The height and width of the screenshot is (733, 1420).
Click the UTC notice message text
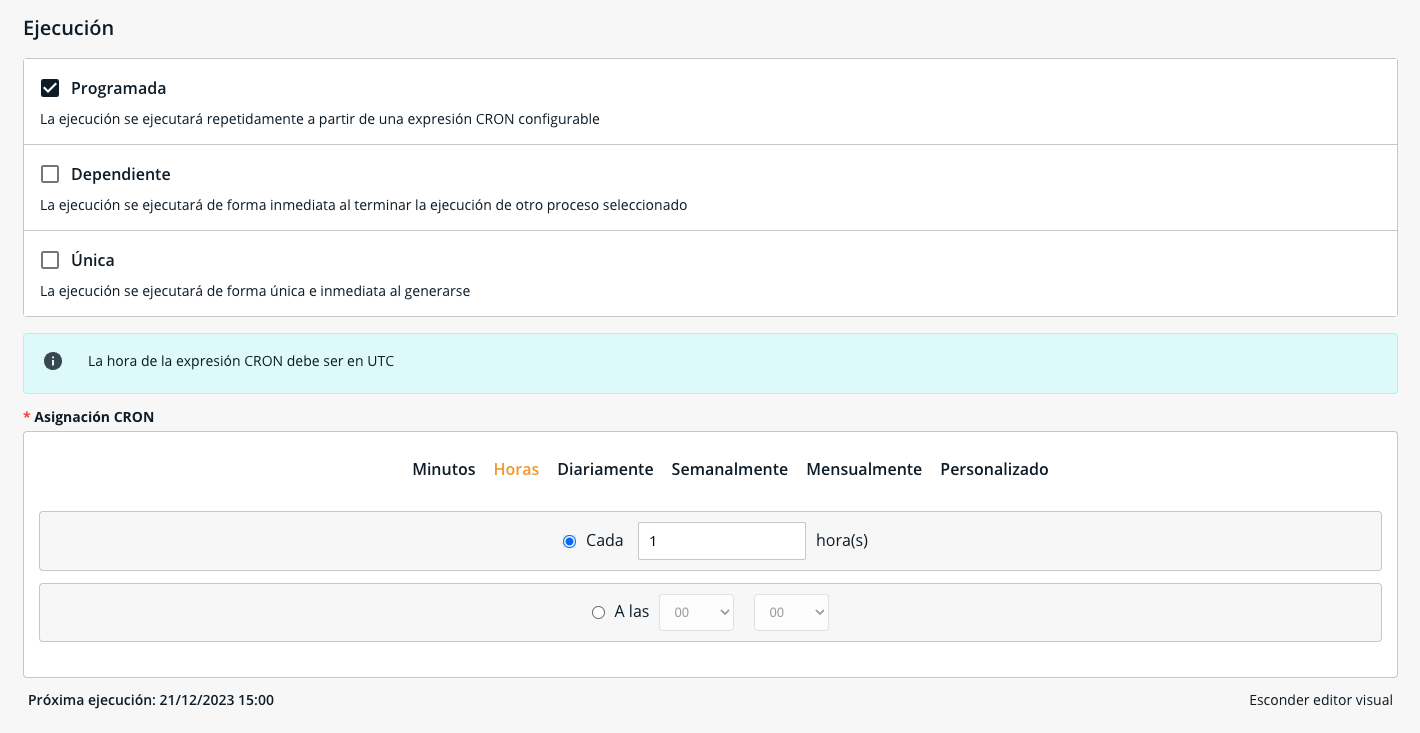tap(241, 361)
